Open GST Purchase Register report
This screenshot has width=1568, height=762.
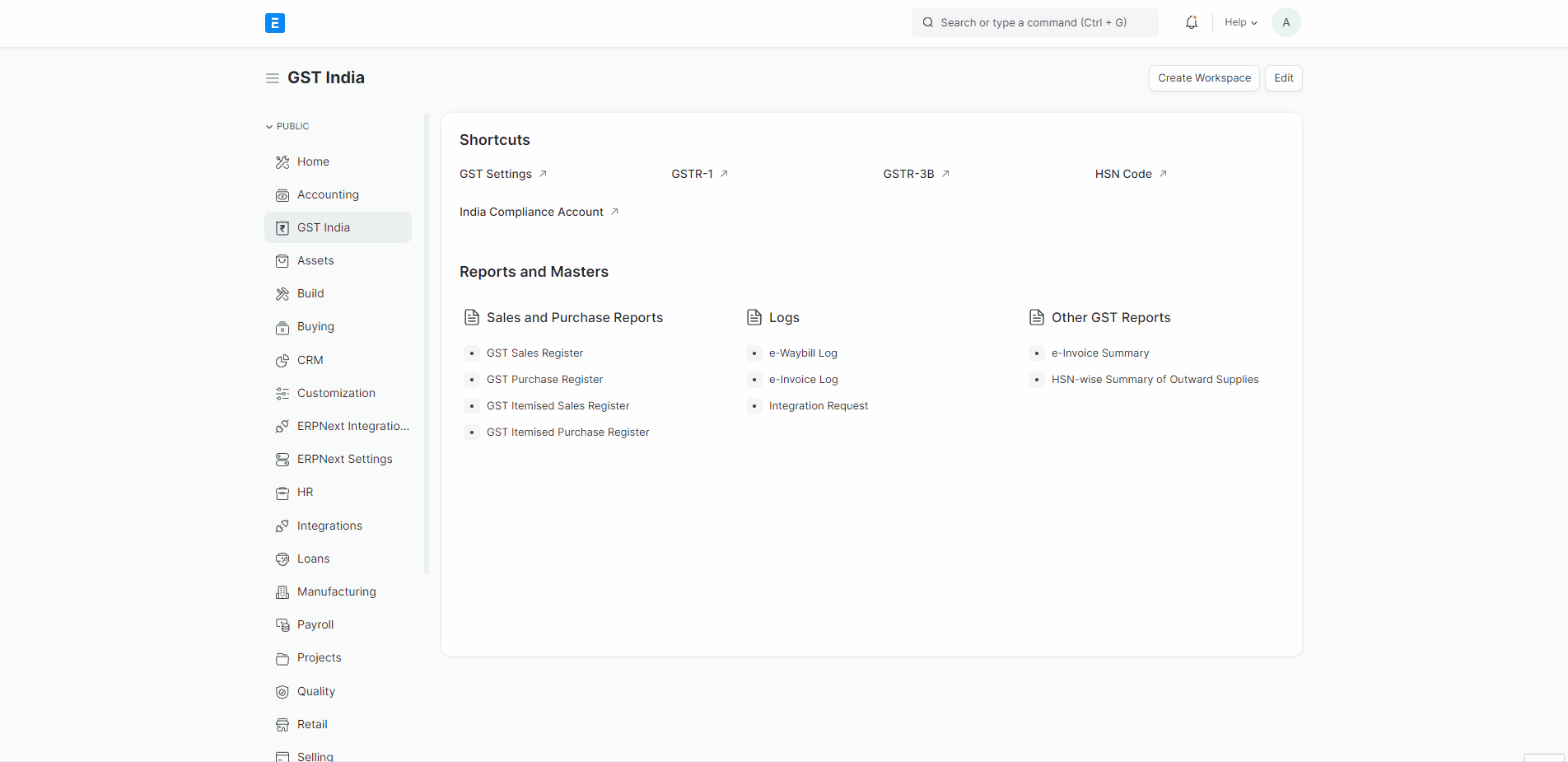544,379
